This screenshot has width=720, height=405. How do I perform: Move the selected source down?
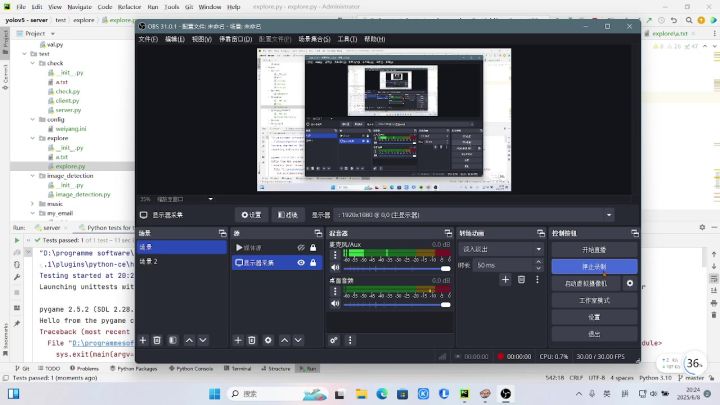point(298,340)
